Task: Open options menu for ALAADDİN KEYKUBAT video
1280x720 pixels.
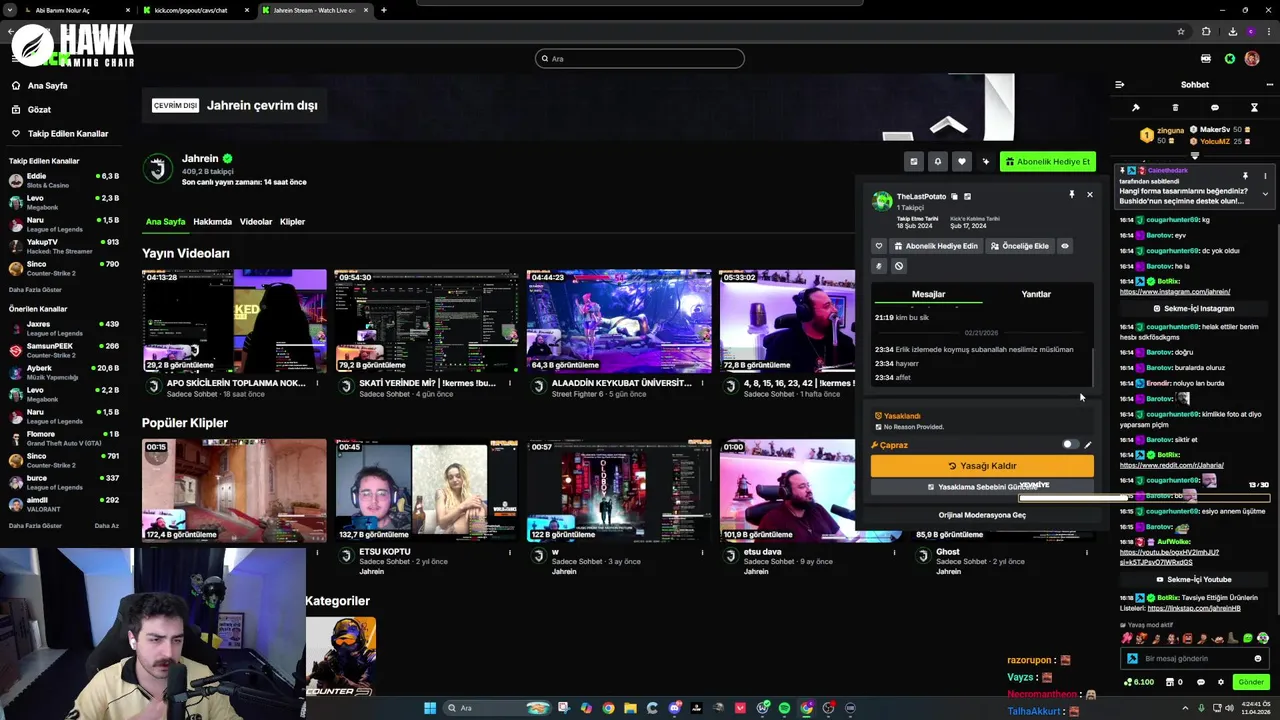Action: pyautogui.click(x=702, y=383)
